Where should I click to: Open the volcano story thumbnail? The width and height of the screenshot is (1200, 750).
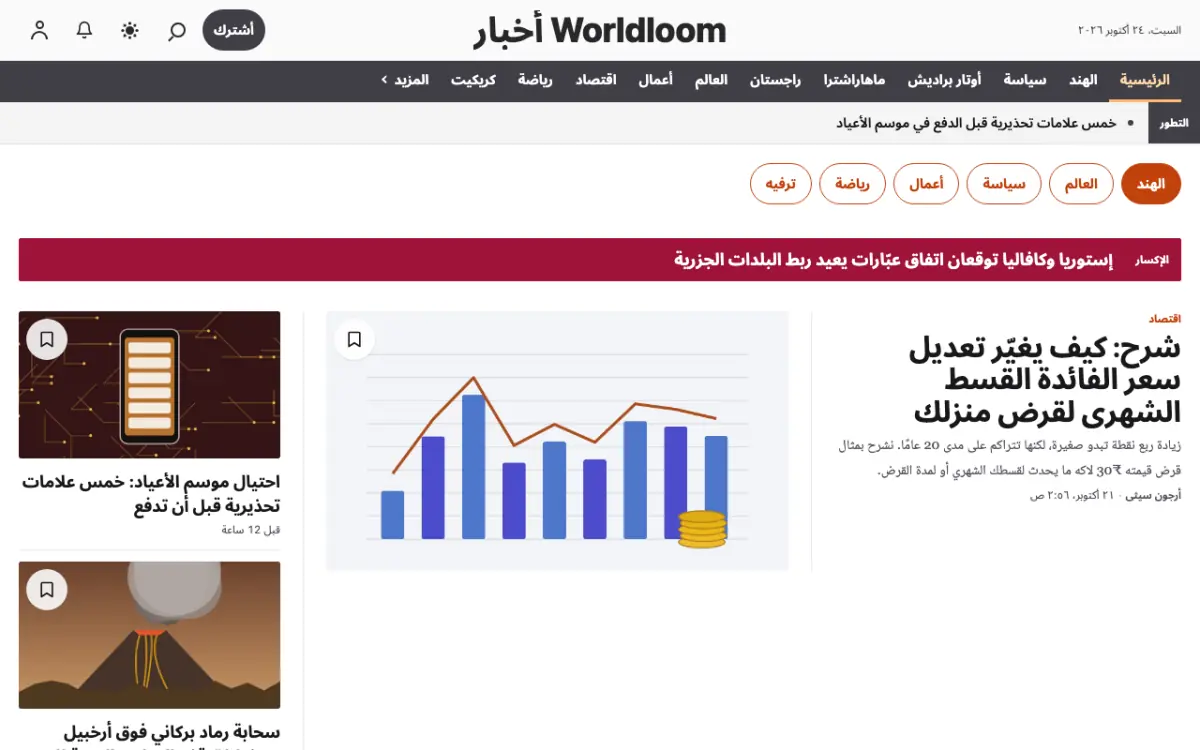pos(150,635)
